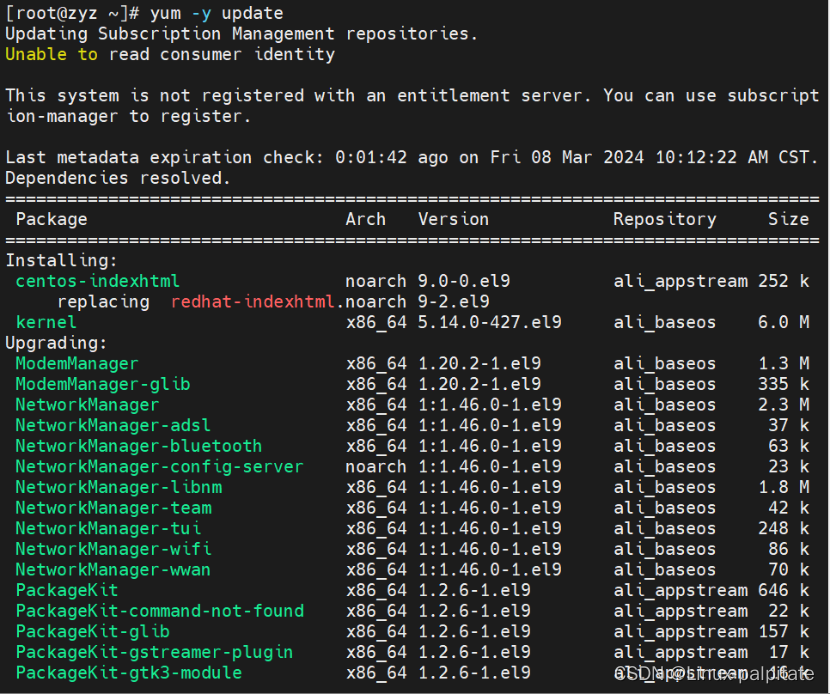Viewport: 830px width, 694px height.
Task: Click the 'Updating Subscription Management repositories.' line
Action: pyautogui.click(x=241, y=34)
